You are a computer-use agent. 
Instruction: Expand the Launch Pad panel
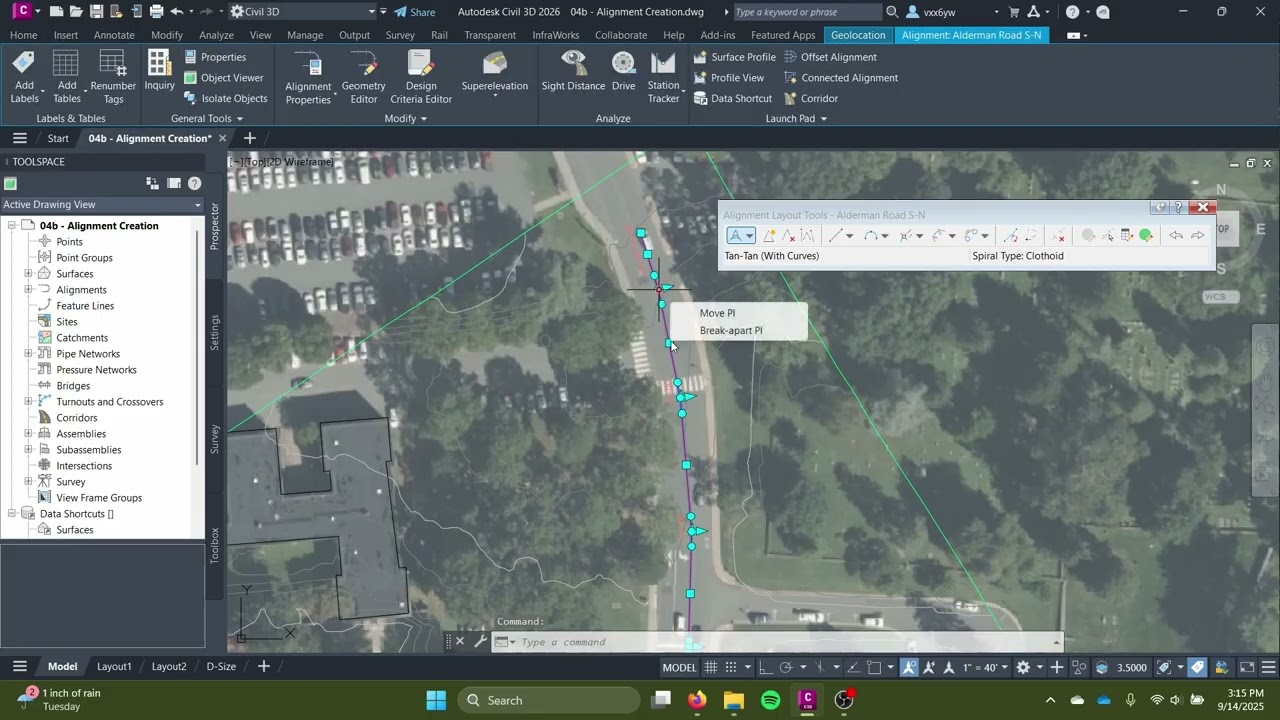(x=796, y=118)
